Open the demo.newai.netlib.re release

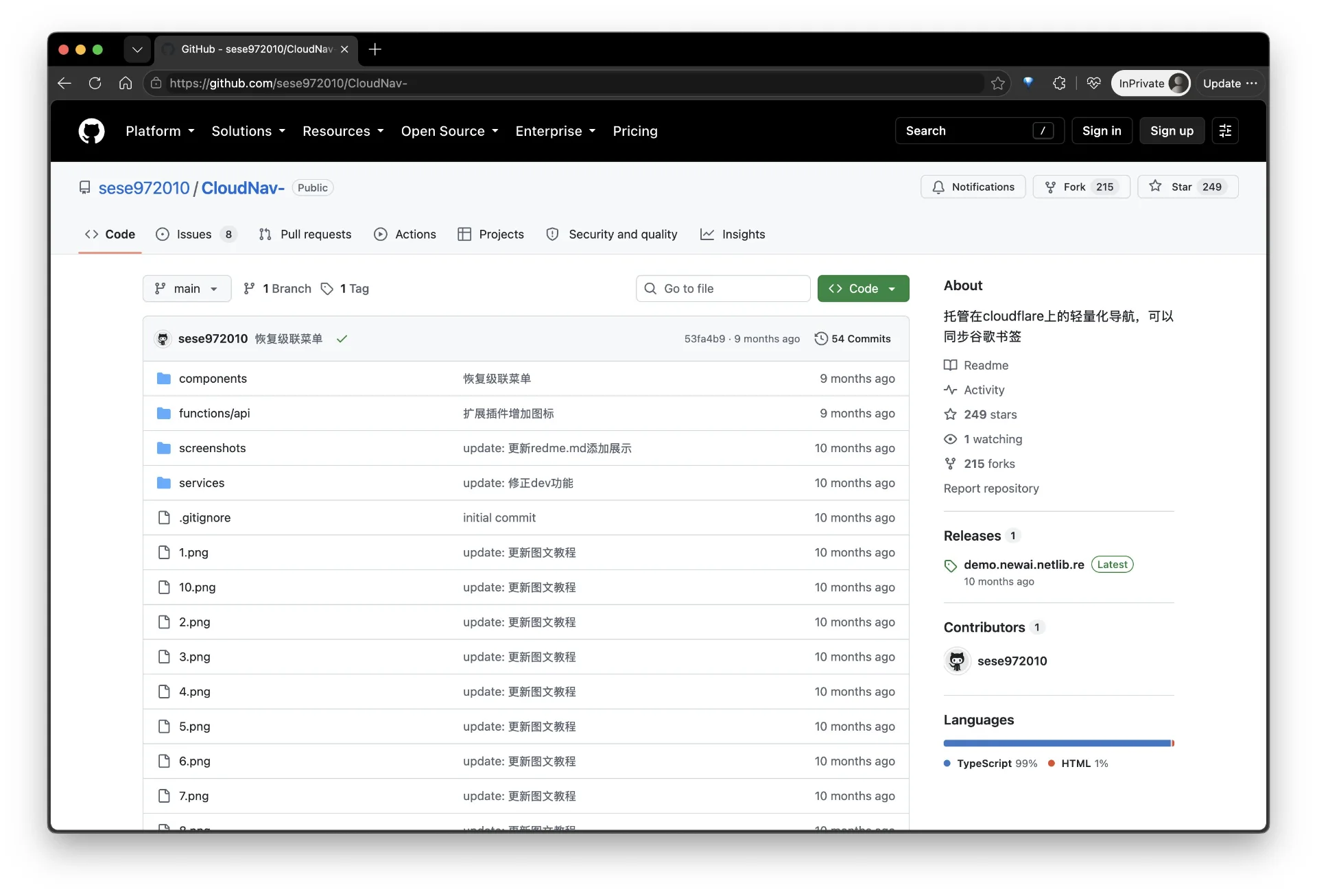[x=1023, y=565]
